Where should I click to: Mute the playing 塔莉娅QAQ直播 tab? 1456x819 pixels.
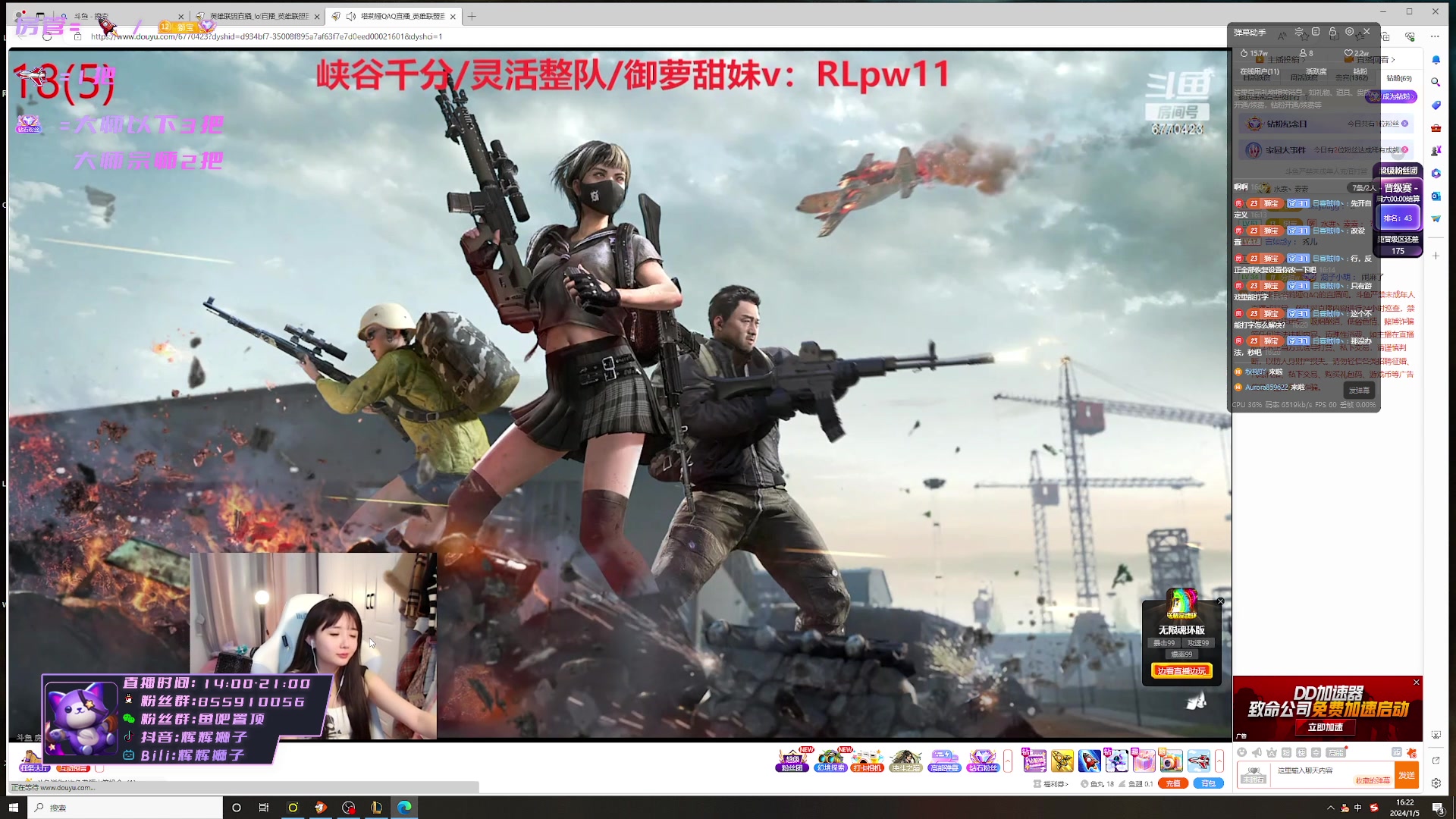coord(351,16)
